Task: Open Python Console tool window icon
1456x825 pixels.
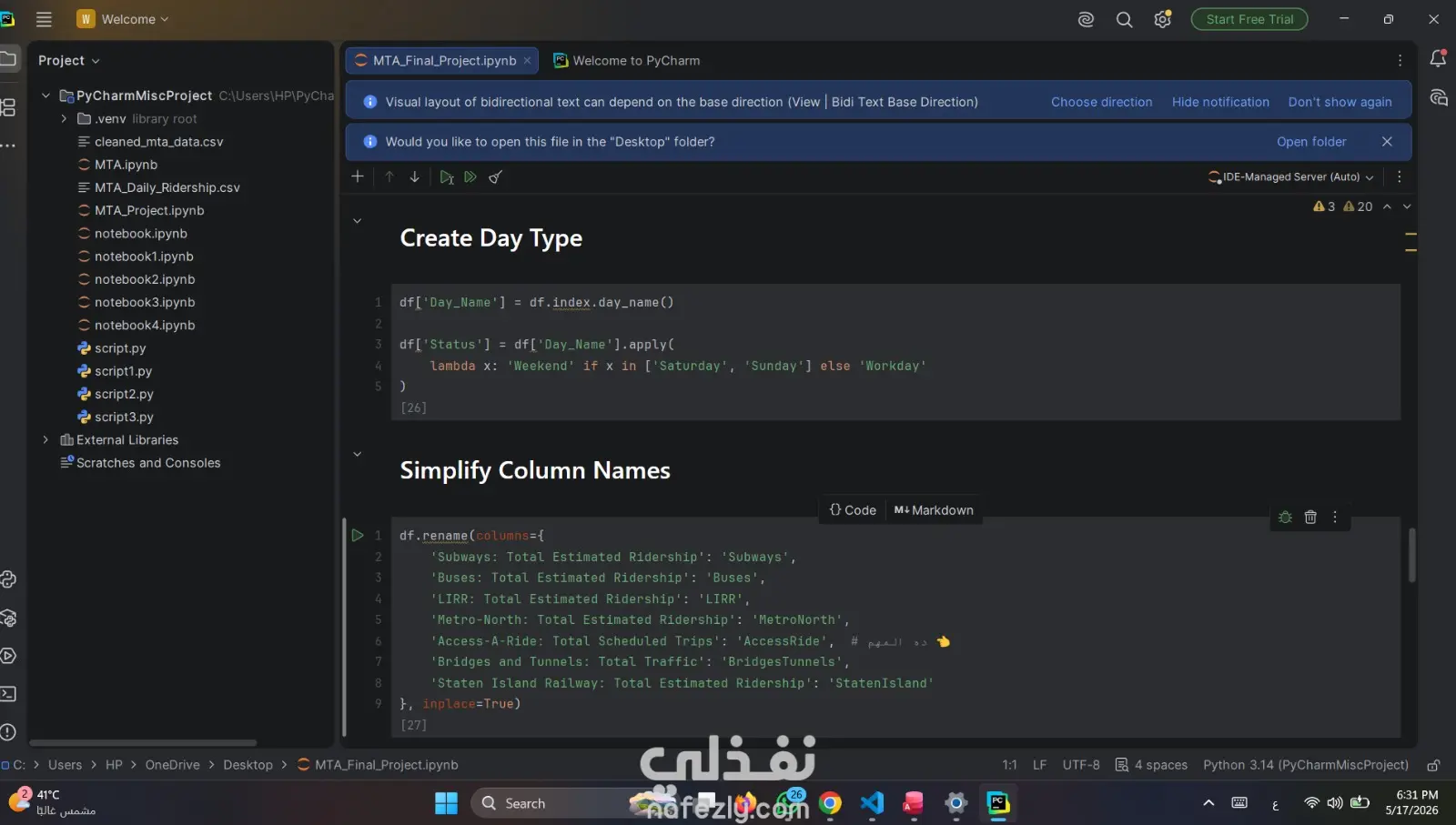Action: pyautogui.click(x=8, y=579)
